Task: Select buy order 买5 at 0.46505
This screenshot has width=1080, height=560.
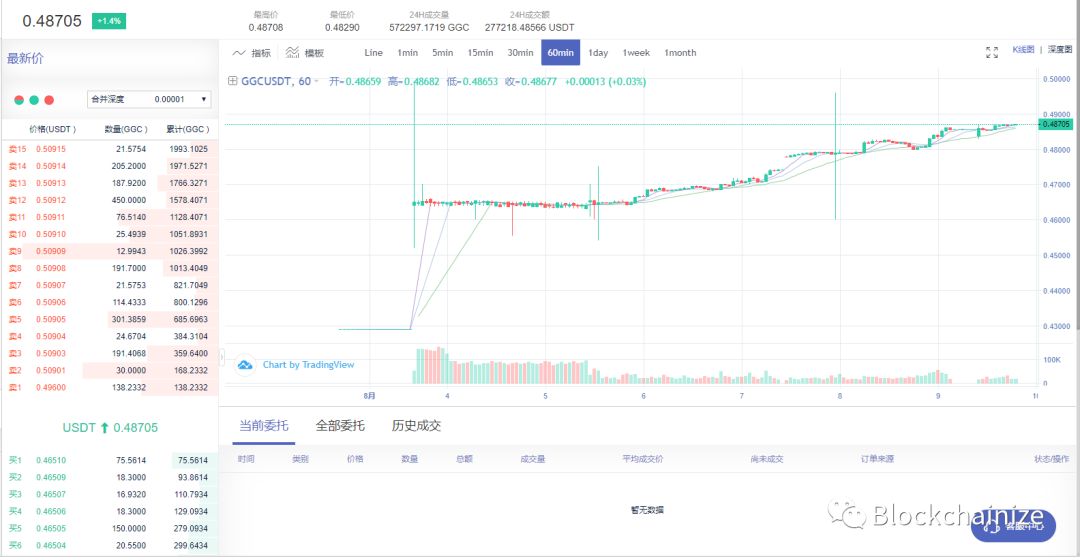Action: coord(110,529)
